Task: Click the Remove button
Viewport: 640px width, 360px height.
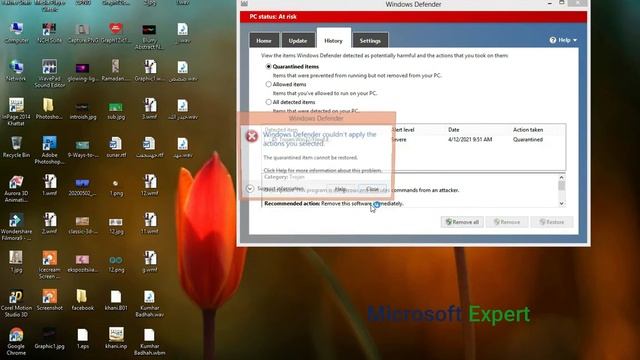Action: coord(507,222)
